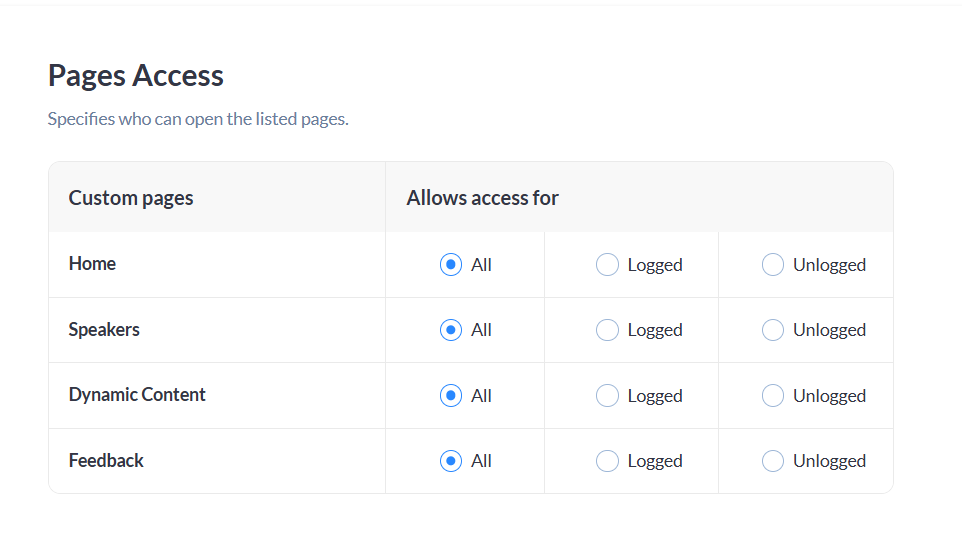Click the Speakers row label
Image resolution: width=962 pixels, height=539 pixels.
[x=104, y=329]
